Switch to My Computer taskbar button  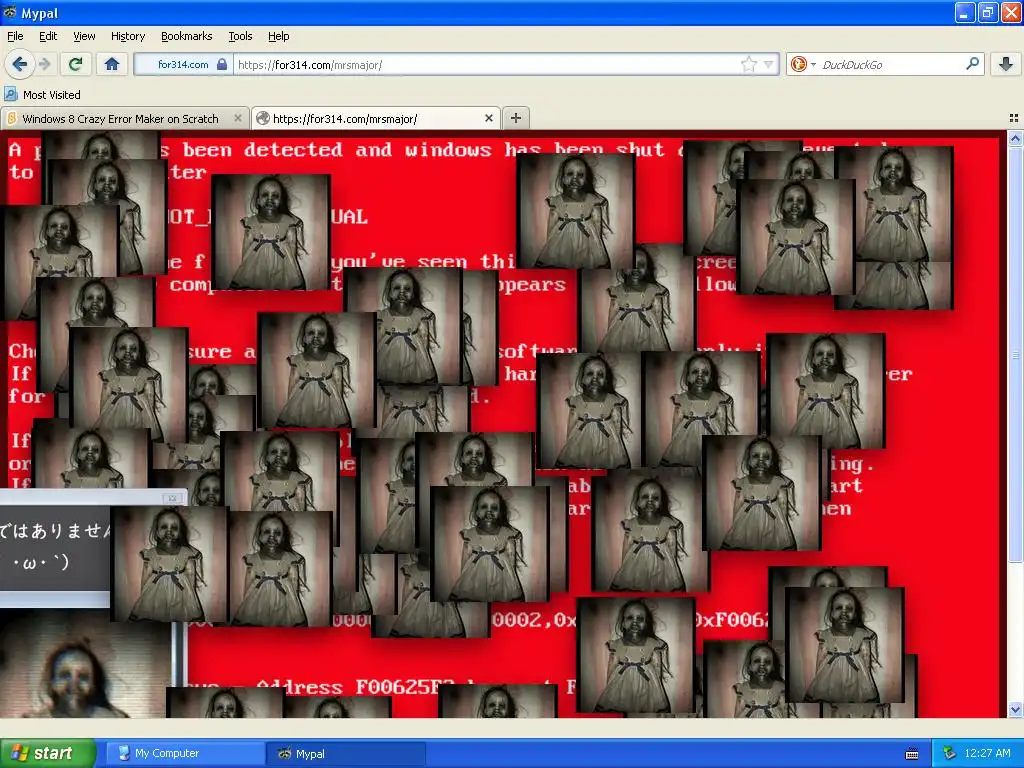tap(185, 753)
